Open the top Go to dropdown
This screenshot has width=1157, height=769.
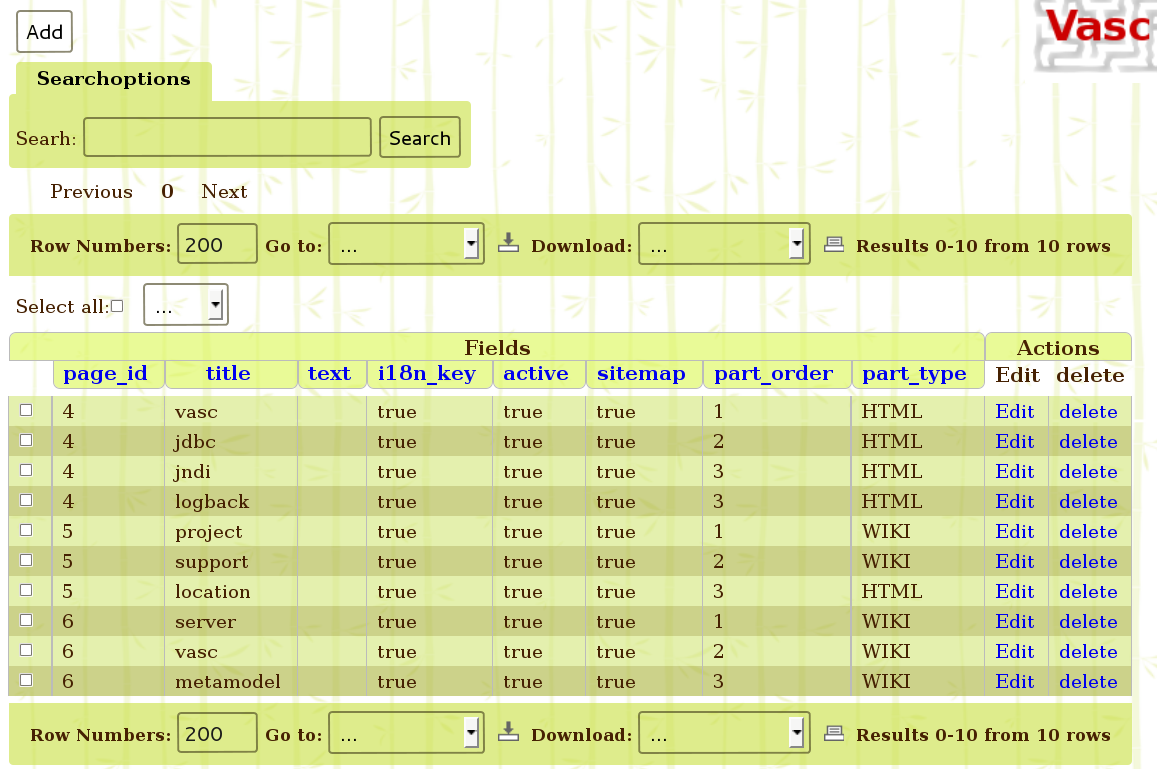tap(406, 244)
